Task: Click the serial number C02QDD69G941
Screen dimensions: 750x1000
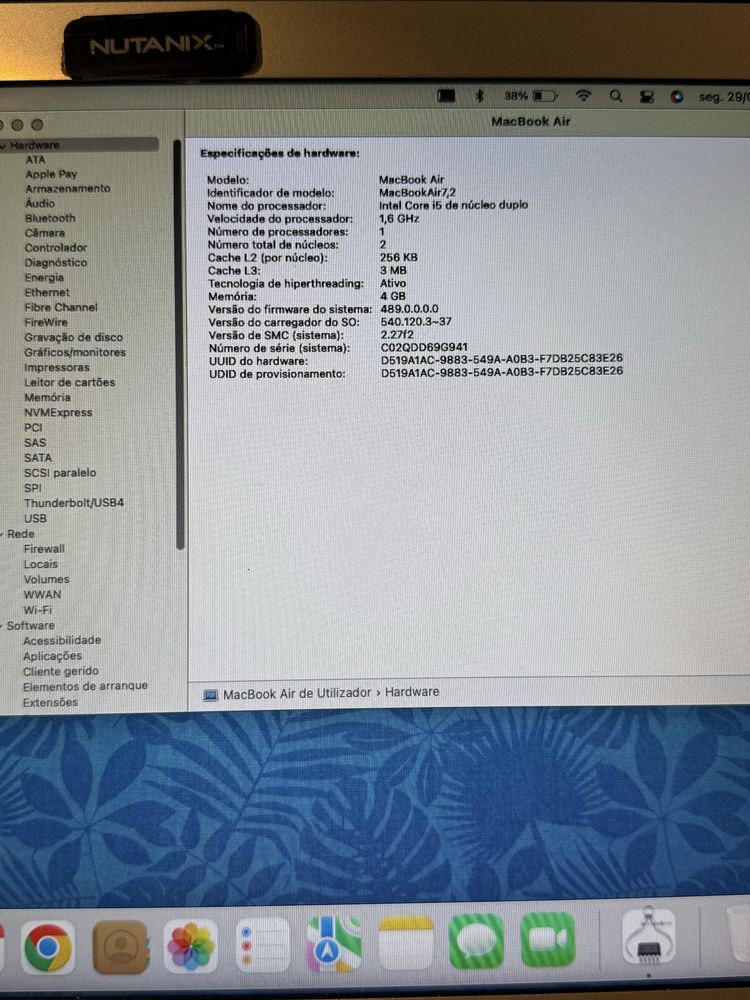Action: (424, 348)
